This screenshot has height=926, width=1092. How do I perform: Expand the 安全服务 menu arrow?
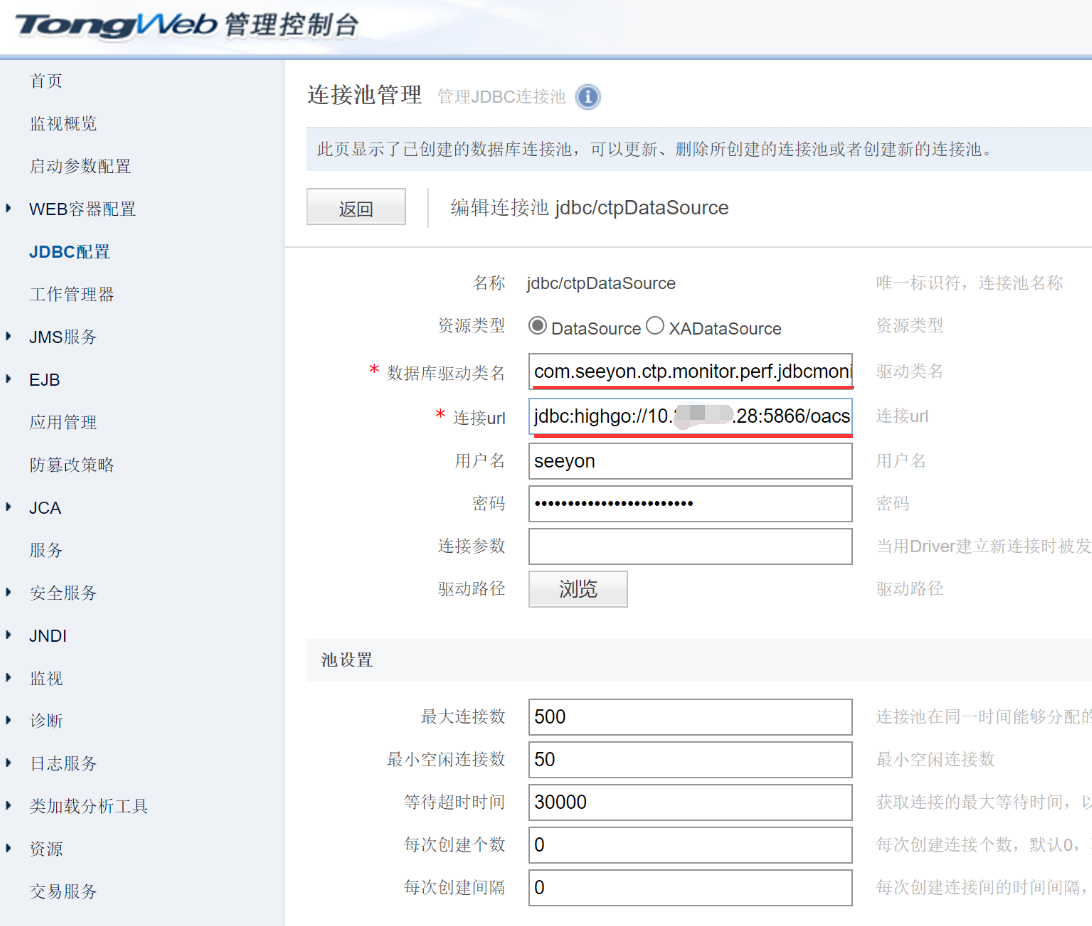[x=8, y=592]
